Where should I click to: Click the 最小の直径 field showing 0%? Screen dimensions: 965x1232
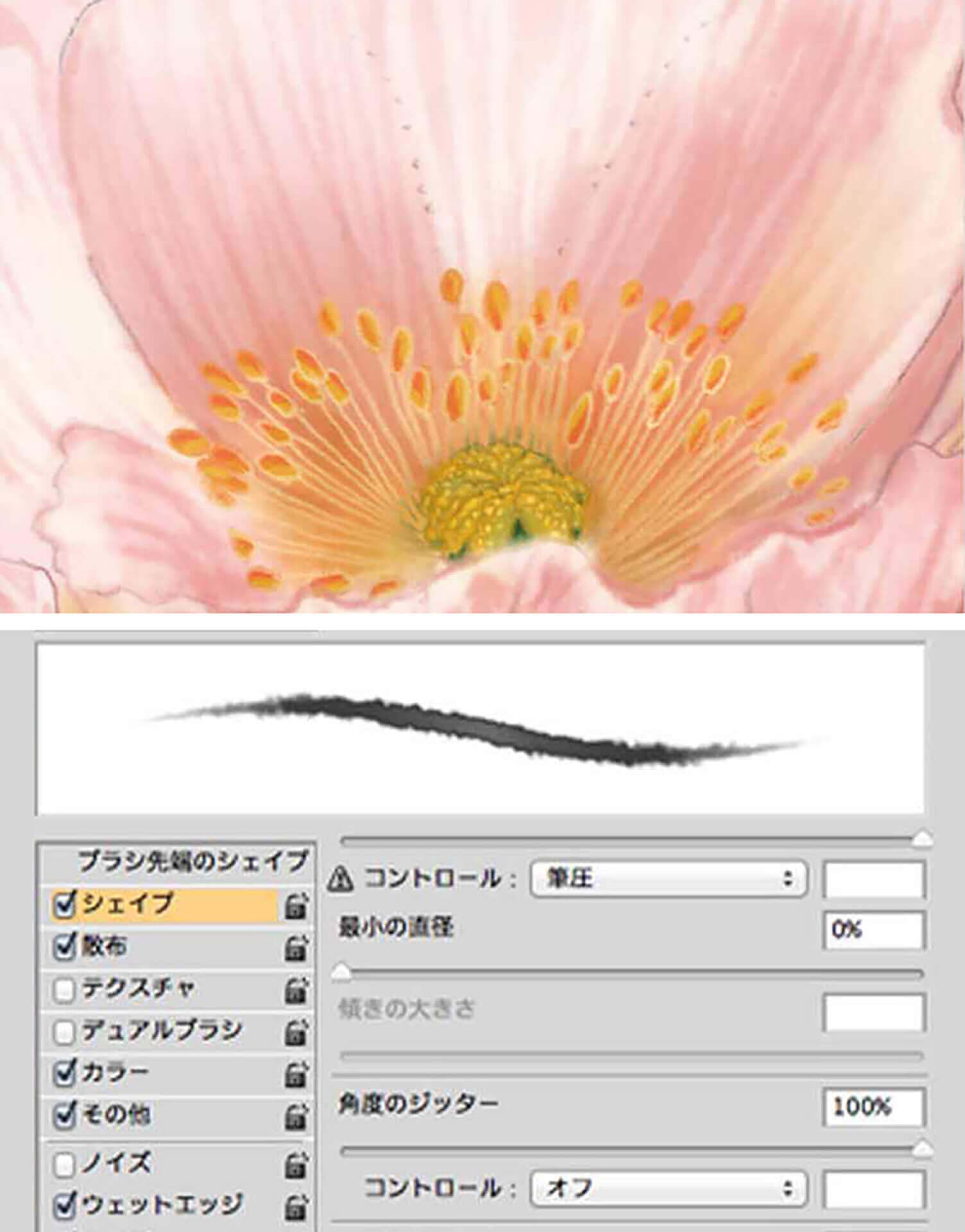pos(873,929)
